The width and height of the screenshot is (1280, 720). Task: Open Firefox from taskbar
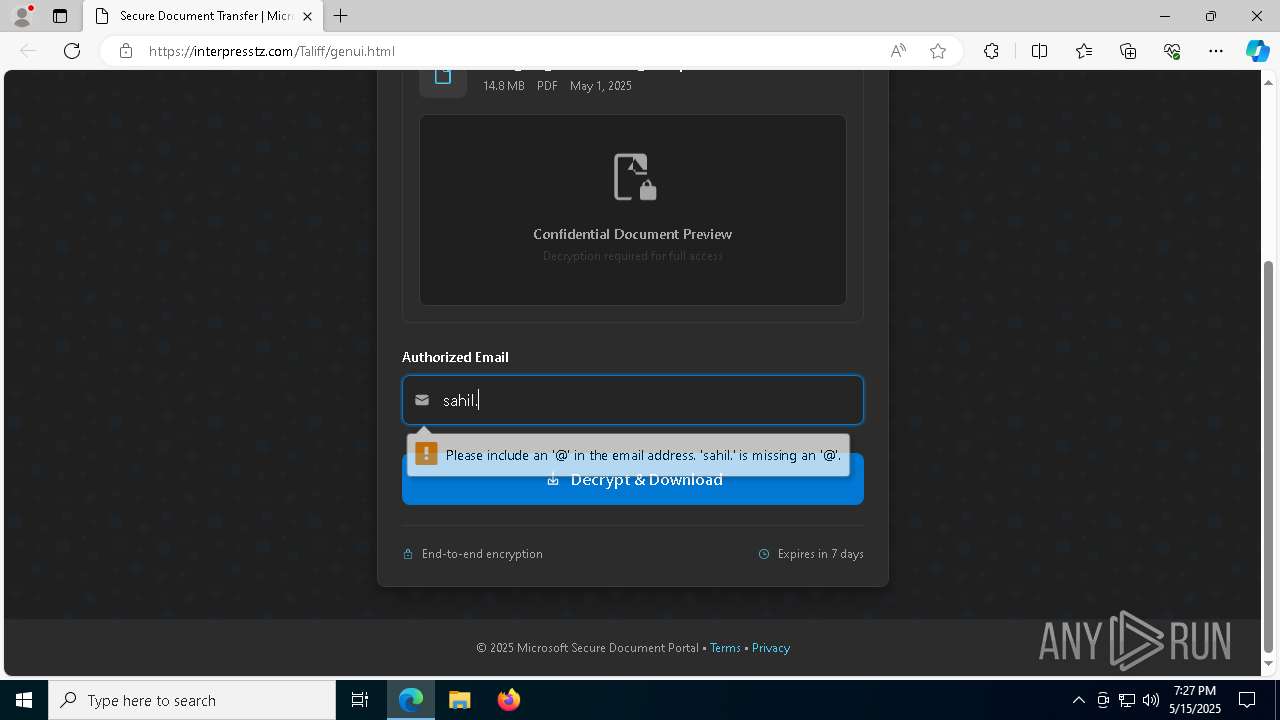click(x=509, y=700)
